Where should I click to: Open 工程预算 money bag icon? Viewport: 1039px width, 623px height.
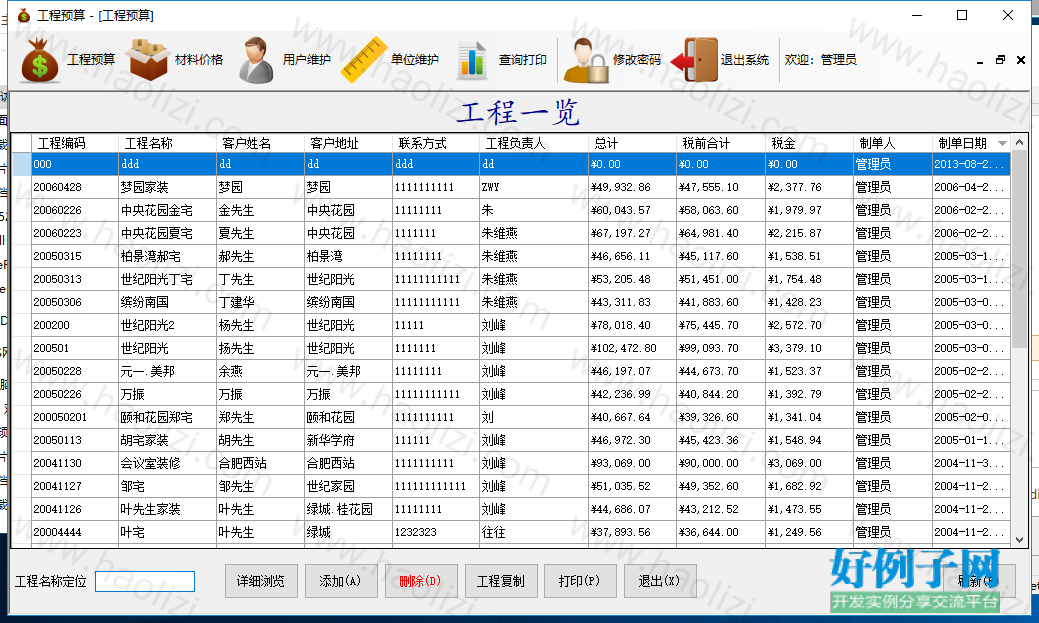pos(40,60)
